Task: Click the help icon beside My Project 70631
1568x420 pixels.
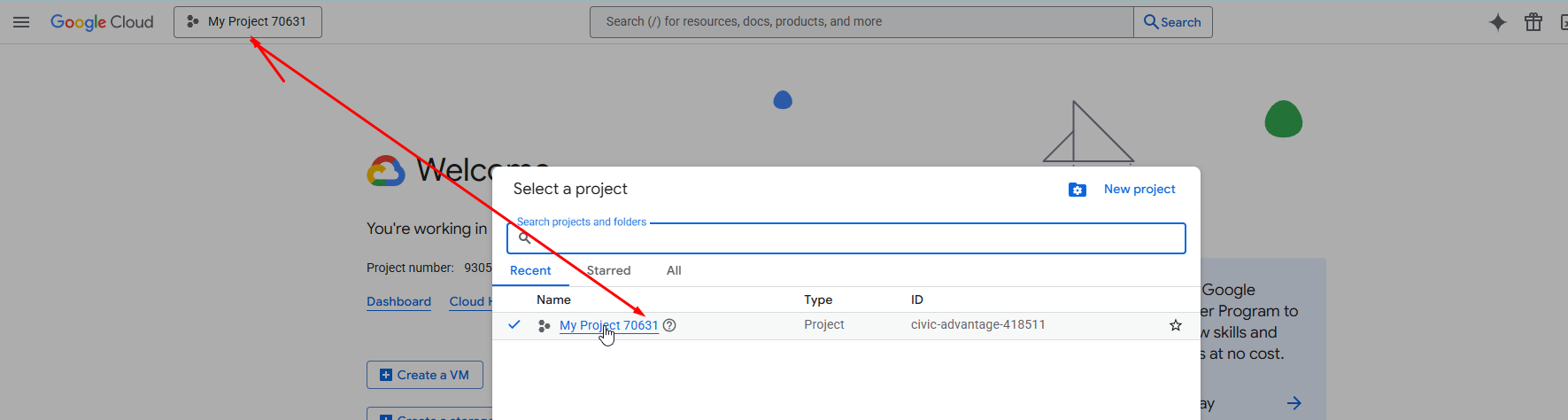Action: 669,325
